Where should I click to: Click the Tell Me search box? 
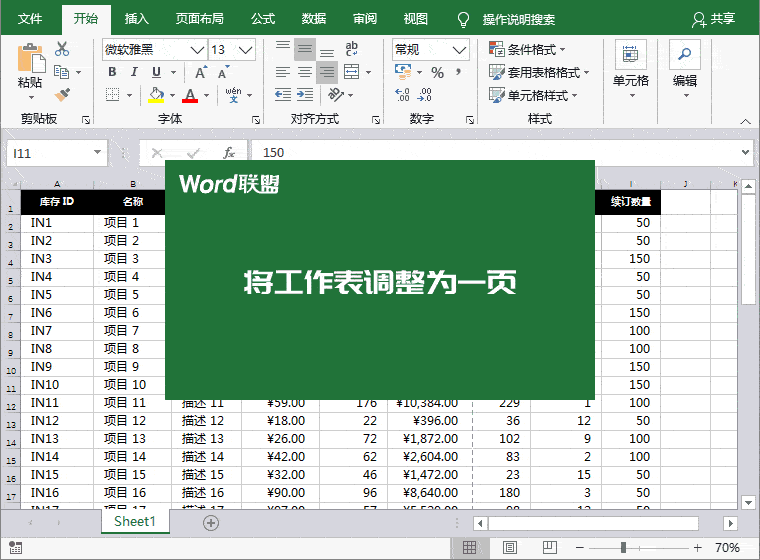518,19
